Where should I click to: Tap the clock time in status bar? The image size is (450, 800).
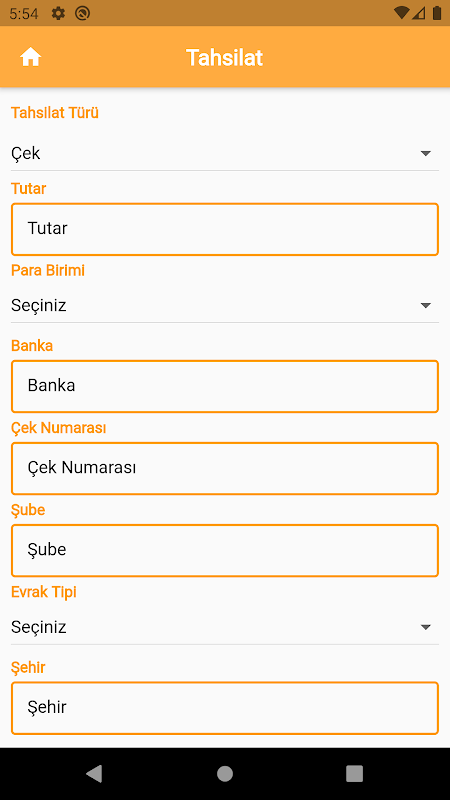[x=23, y=14]
